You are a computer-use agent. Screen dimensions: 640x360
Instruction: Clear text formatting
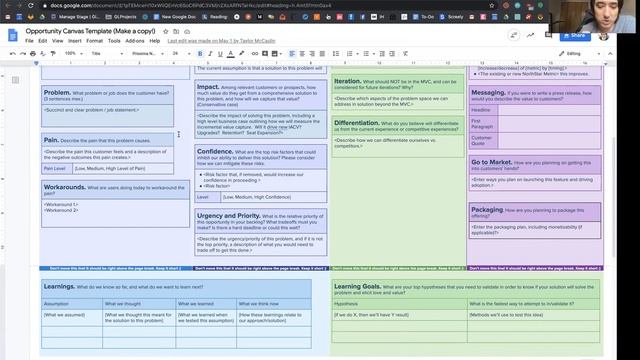pos(405,53)
